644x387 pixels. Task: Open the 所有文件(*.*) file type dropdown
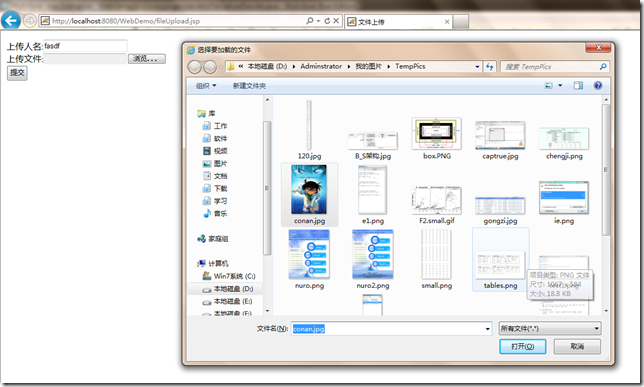click(550, 329)
